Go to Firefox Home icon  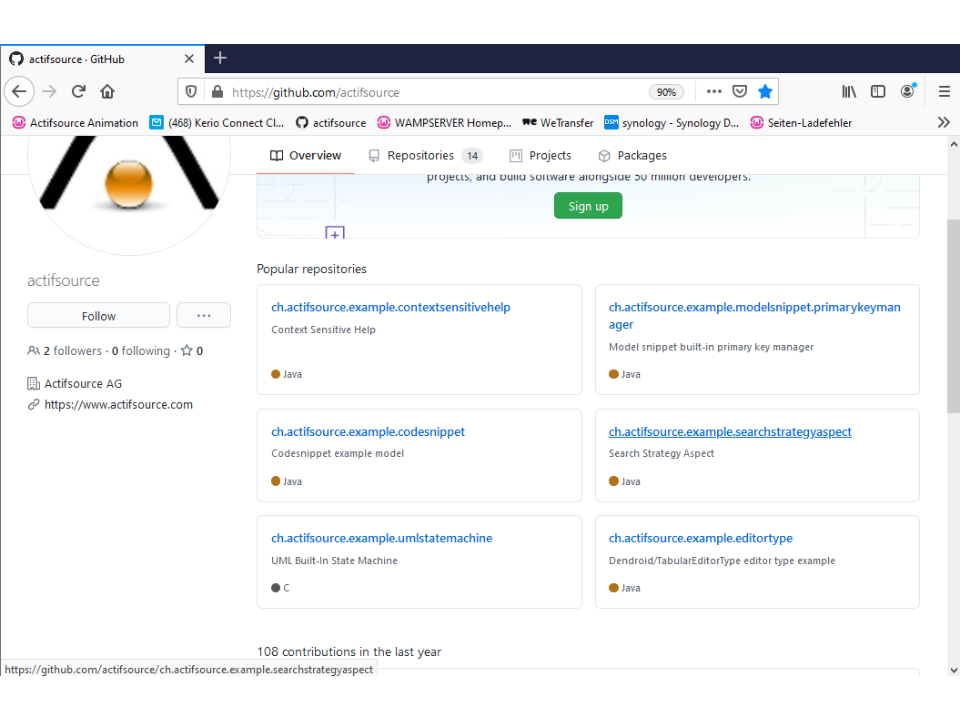tap(107, 92)
